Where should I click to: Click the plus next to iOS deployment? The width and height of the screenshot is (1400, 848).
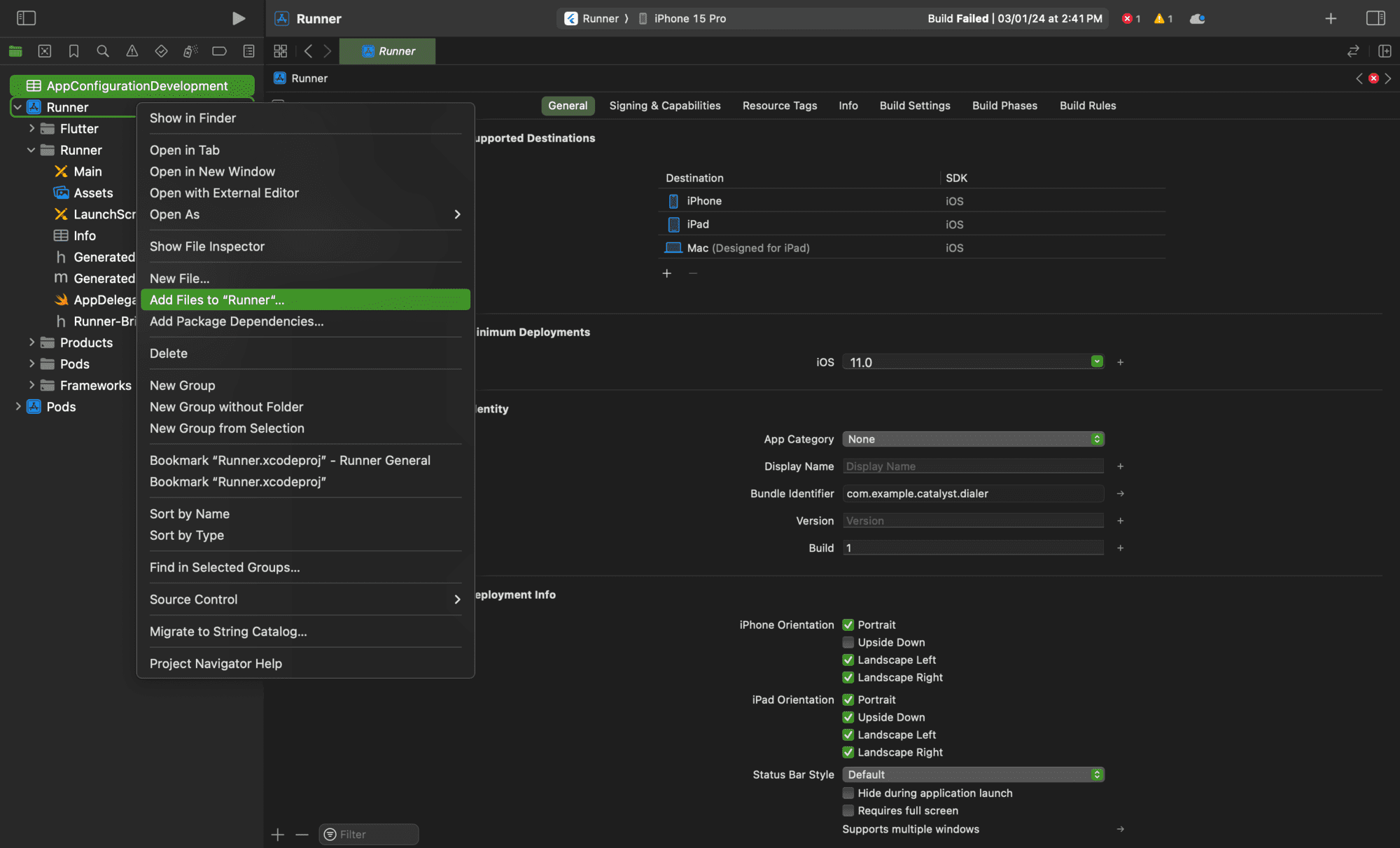tap(1120, 362)
